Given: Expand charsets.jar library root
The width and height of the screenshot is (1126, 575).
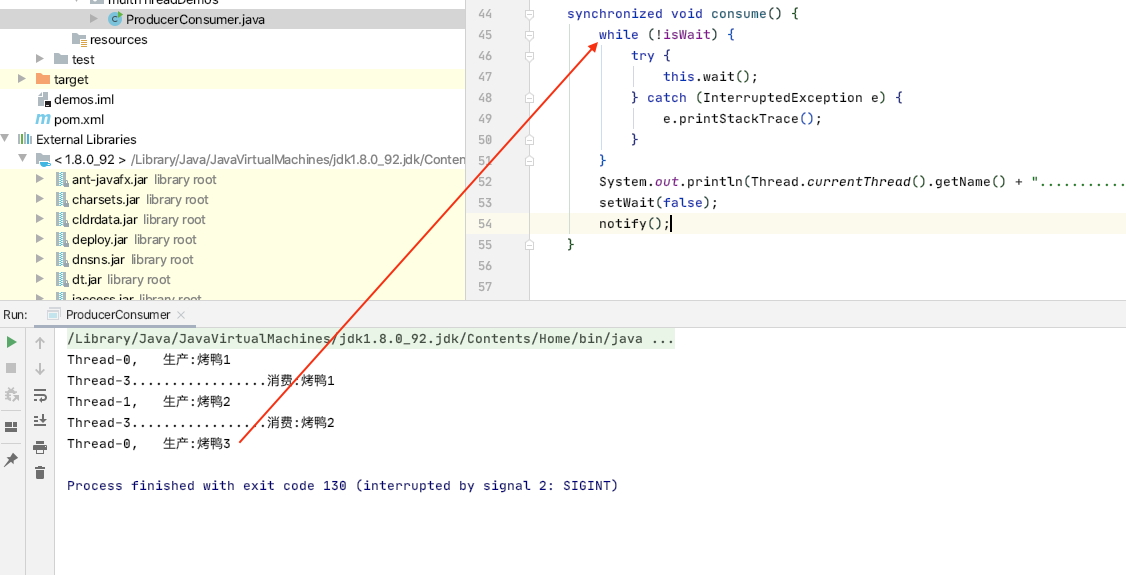Looking at the screenshot, I should [x=40, y=199].
